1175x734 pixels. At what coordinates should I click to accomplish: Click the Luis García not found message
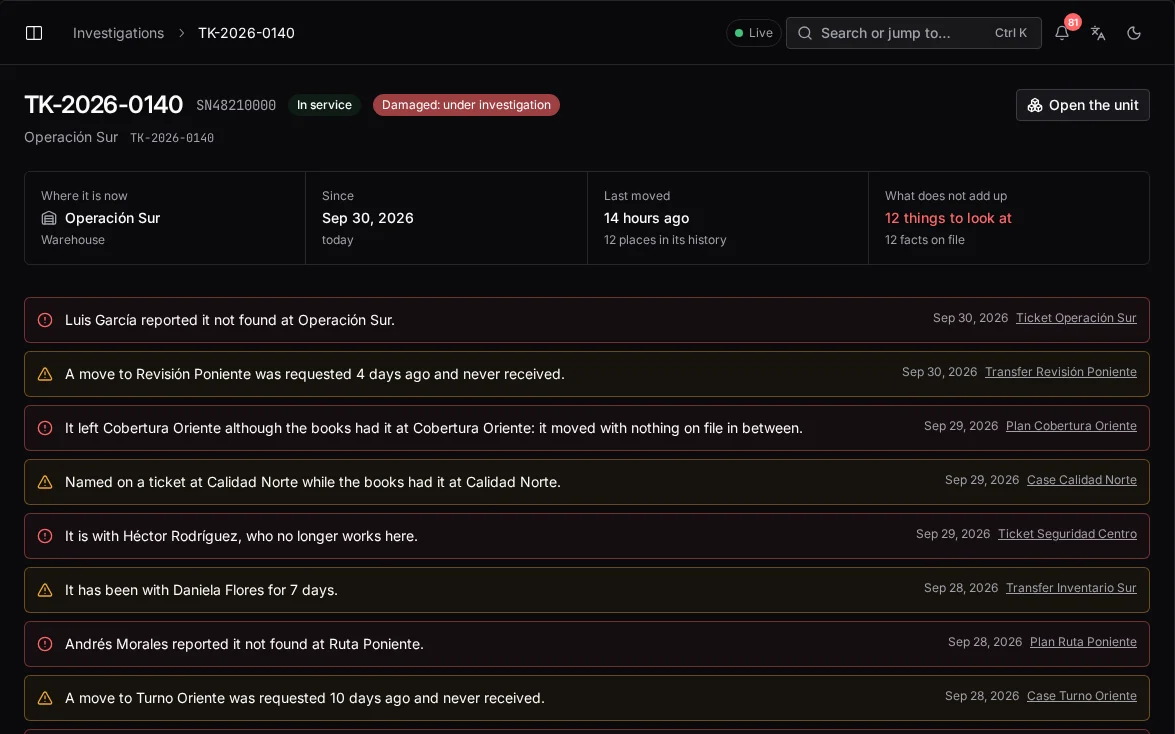230,320
